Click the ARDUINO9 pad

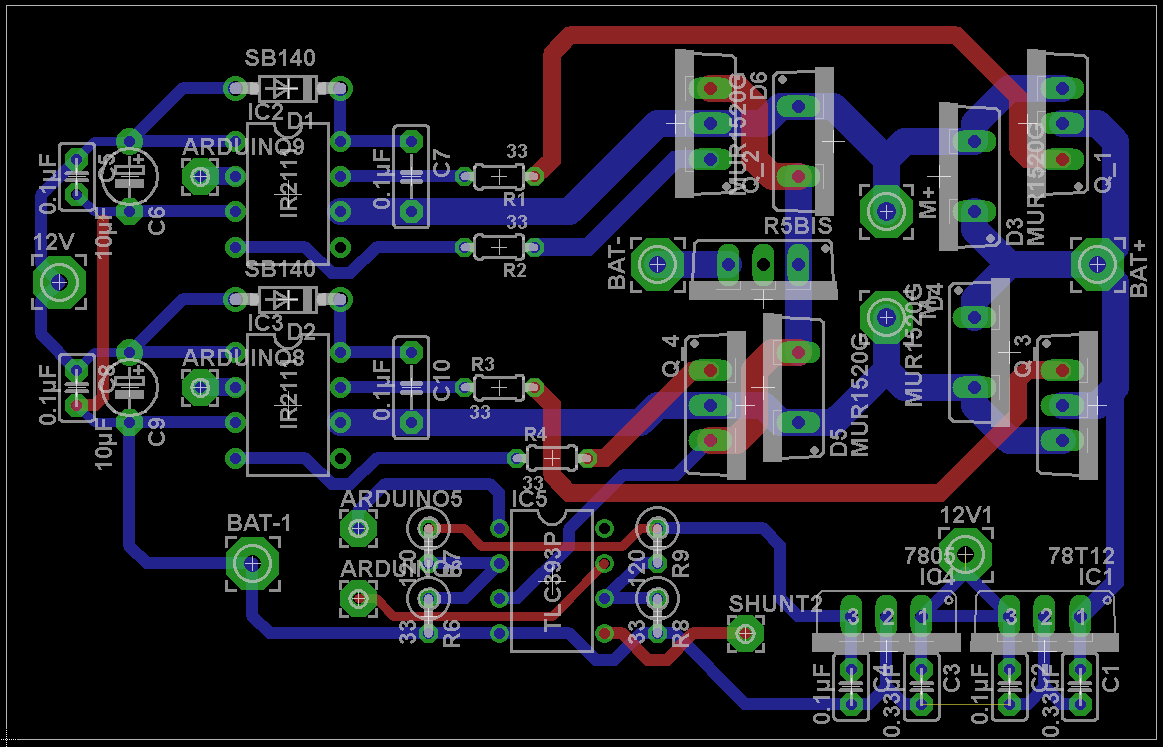(200, 177)
